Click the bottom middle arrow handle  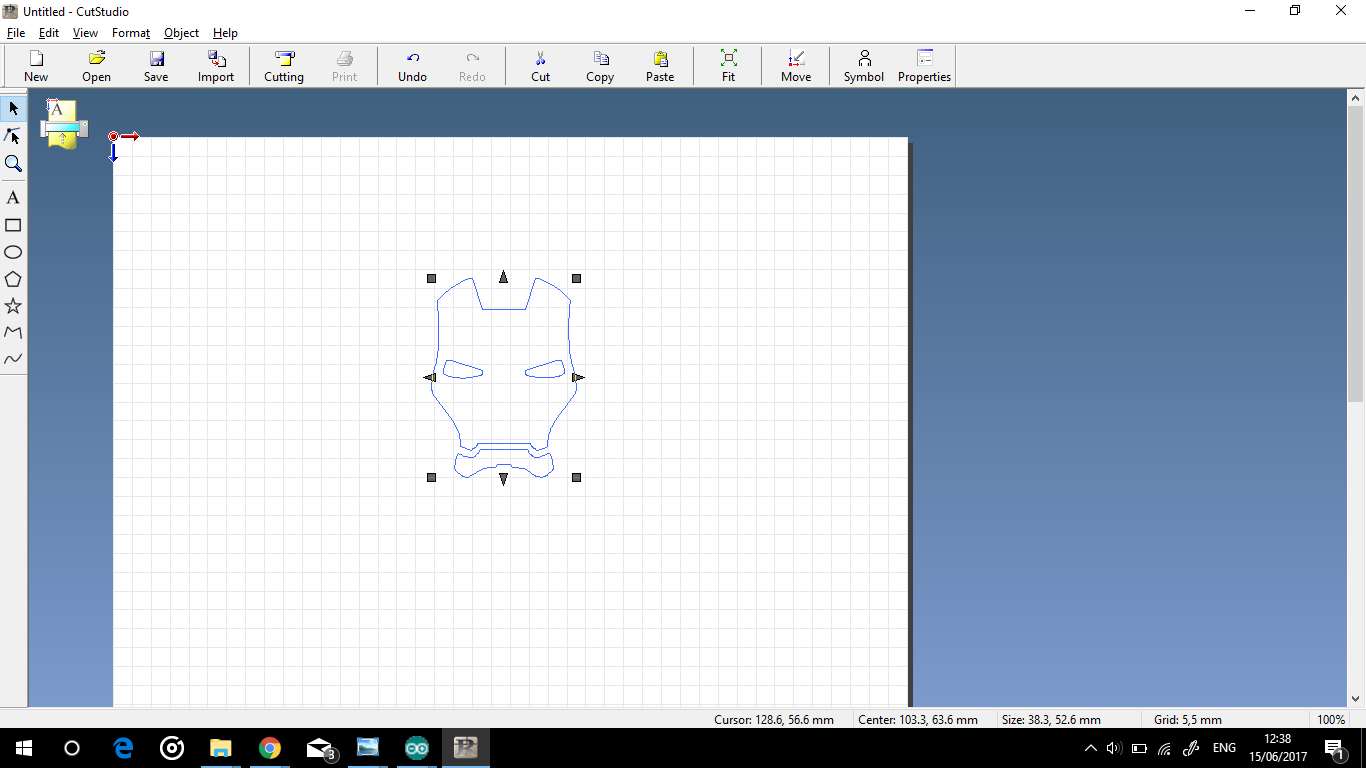(x=503, y=479)
